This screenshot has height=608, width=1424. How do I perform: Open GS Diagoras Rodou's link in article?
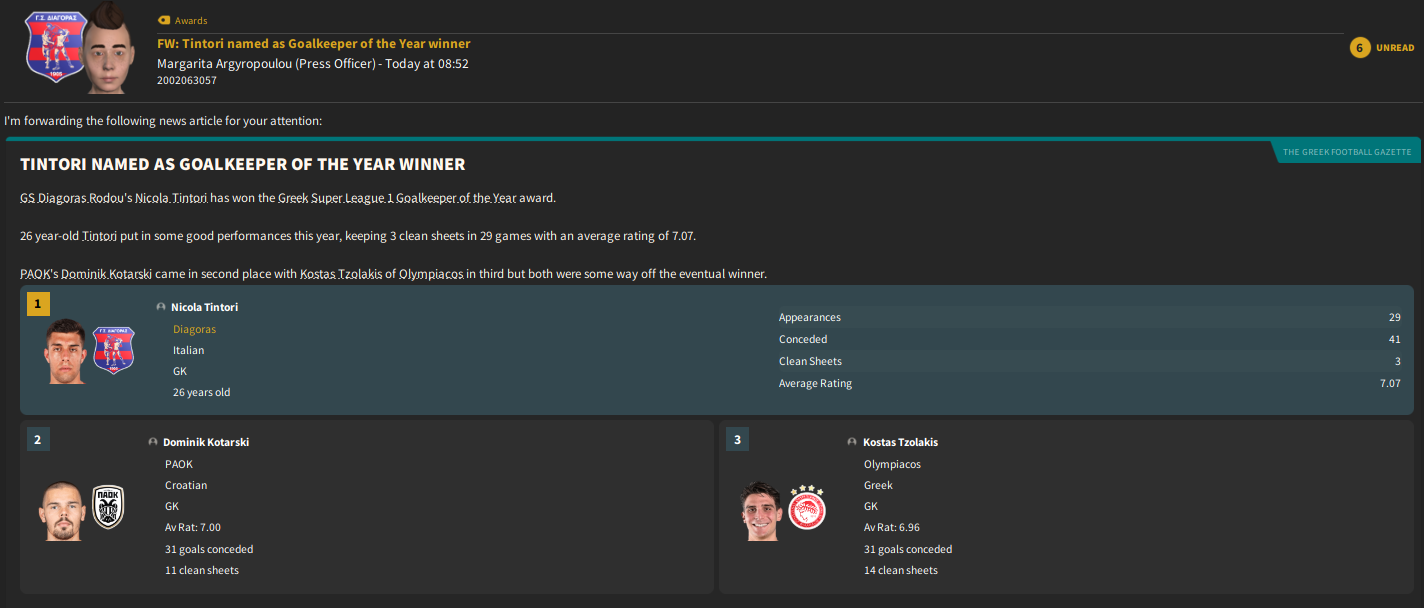point(75,198)
